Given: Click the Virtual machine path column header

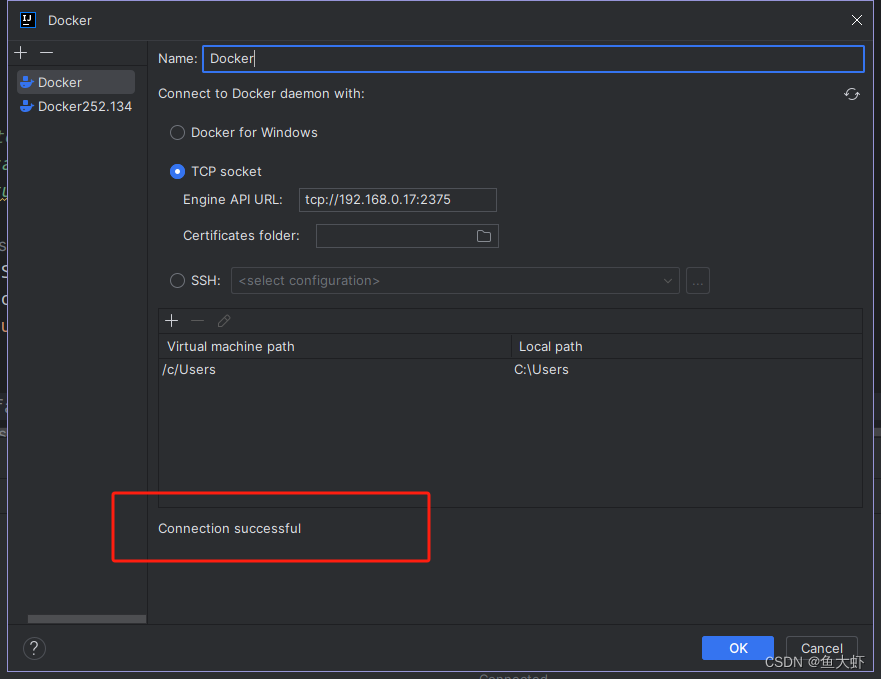Looking at the screenshot, I should [x=335, y=346].
